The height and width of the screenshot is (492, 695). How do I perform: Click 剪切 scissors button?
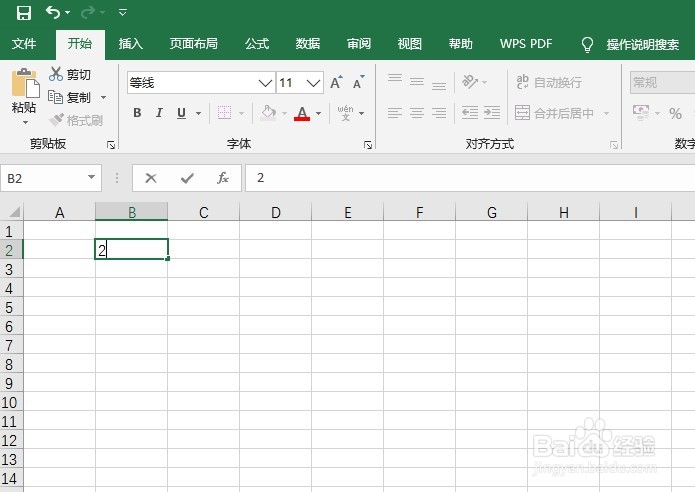(70, 74)
